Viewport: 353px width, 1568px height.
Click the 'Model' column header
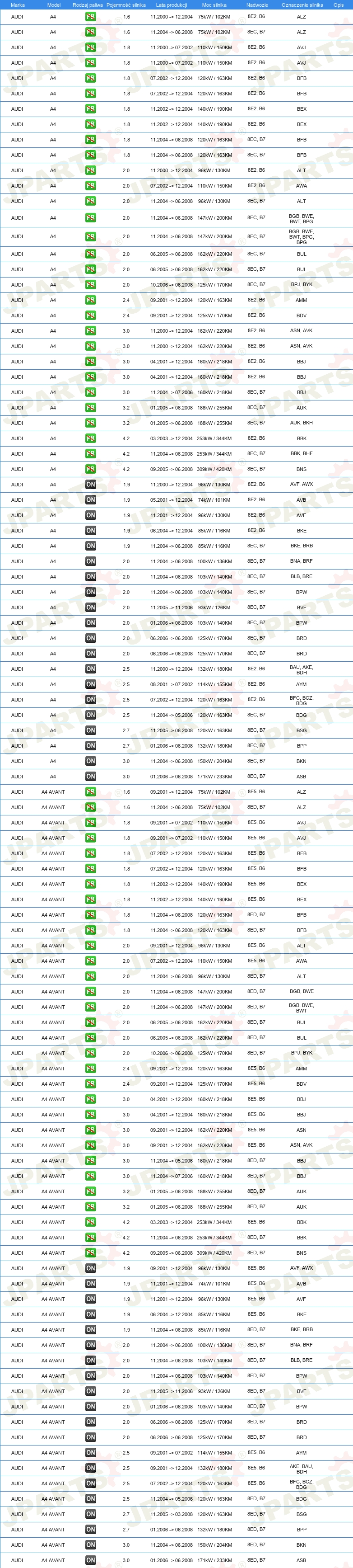[53, 5]
